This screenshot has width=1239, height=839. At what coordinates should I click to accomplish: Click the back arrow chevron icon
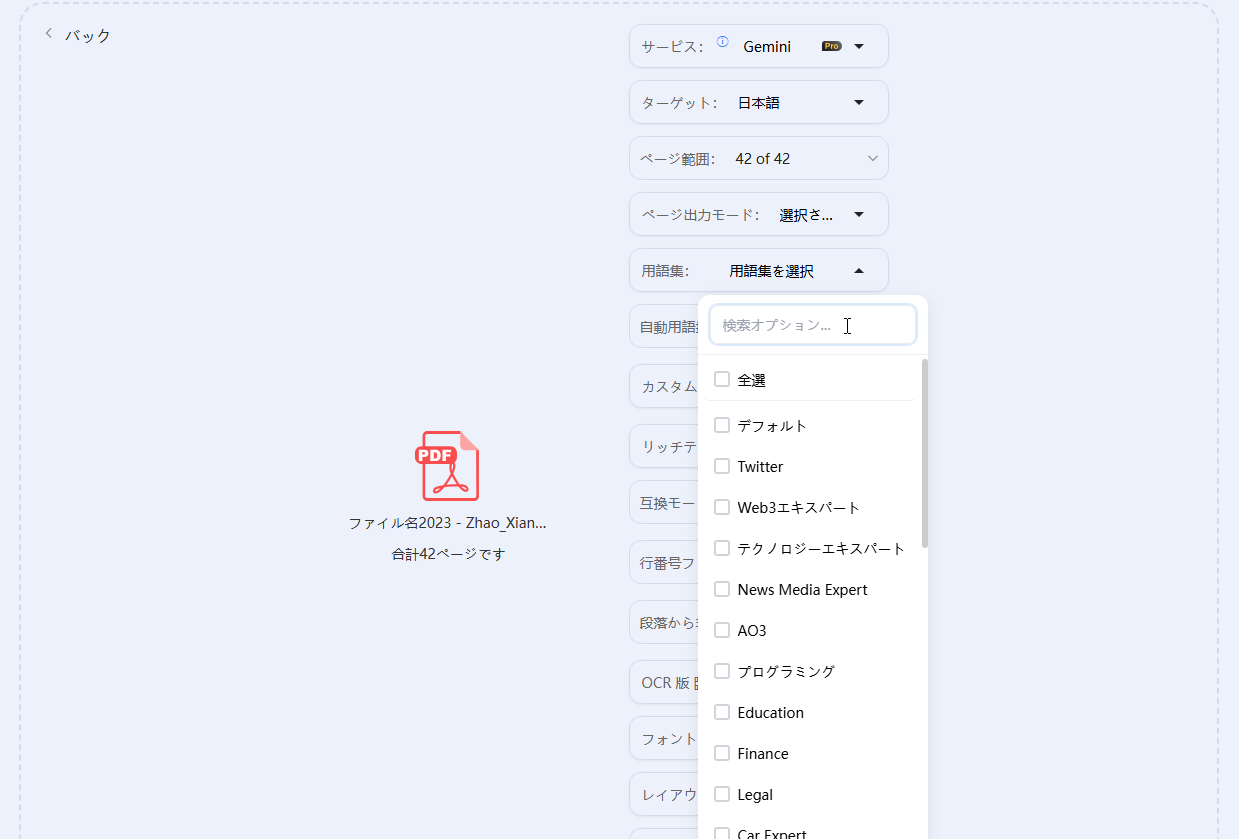48,34
